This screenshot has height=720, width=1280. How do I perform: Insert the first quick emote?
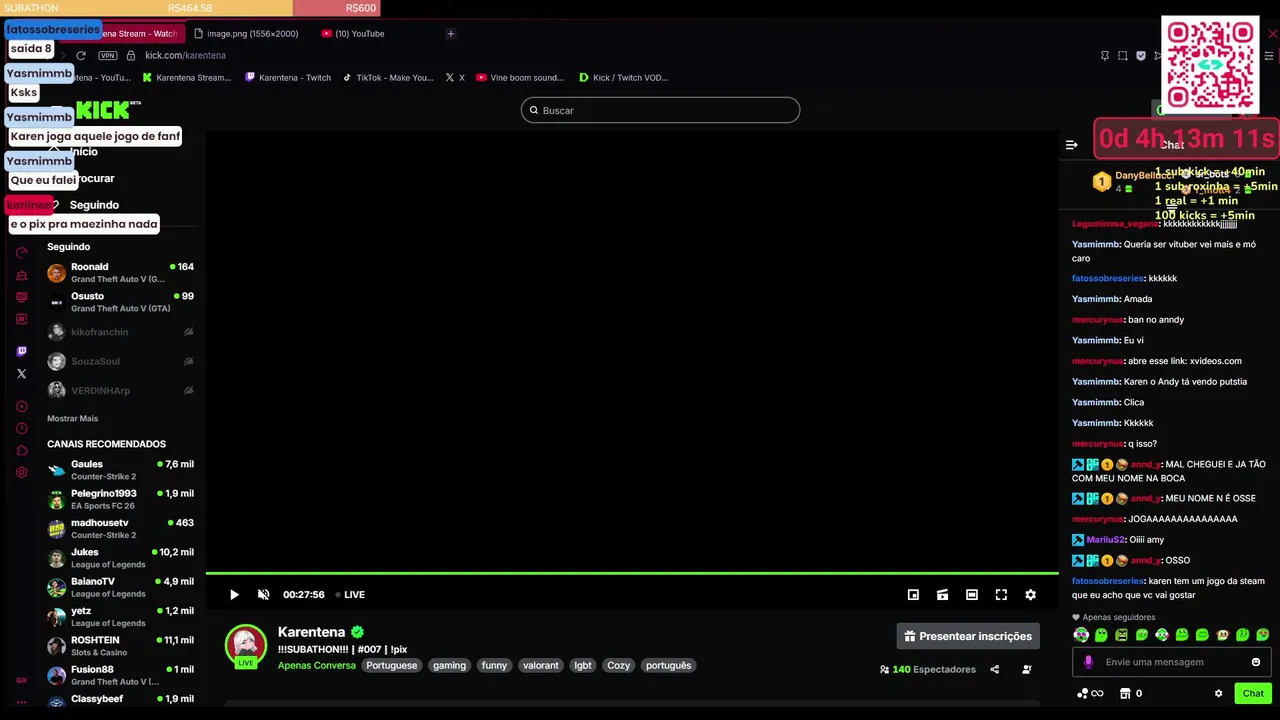(x=1081, y=635)
